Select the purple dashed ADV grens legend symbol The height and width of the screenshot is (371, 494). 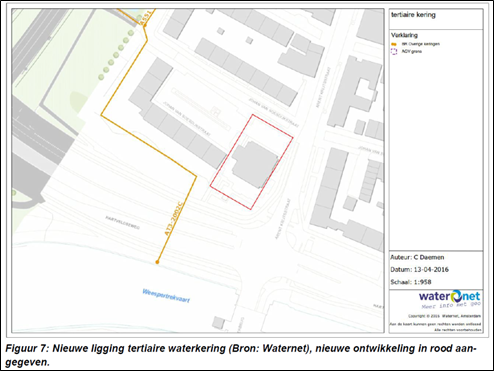pyautogui.click(x=394, y=51)
